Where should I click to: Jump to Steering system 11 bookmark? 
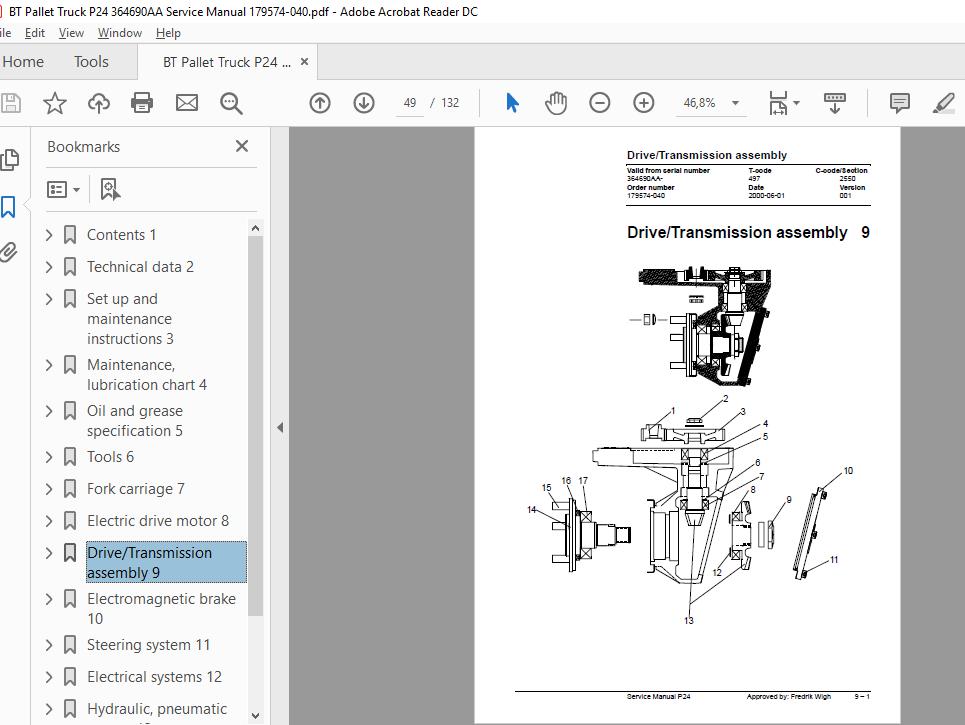tap(148, 645)
